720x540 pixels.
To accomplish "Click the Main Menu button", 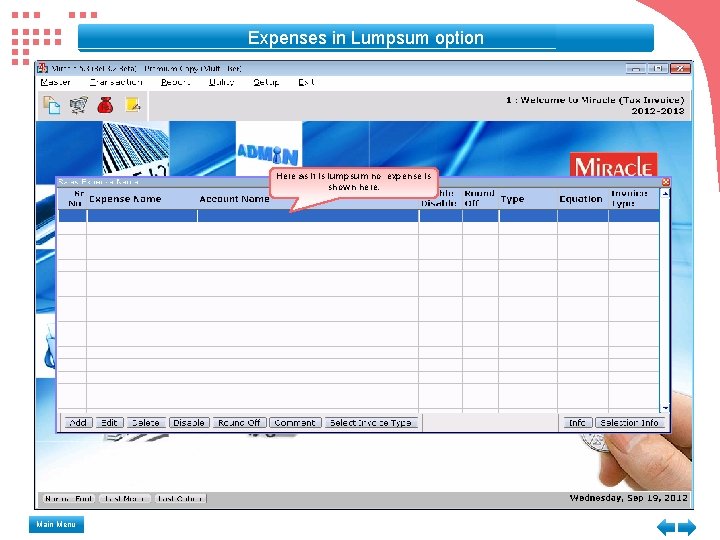I will coord(56,524).
